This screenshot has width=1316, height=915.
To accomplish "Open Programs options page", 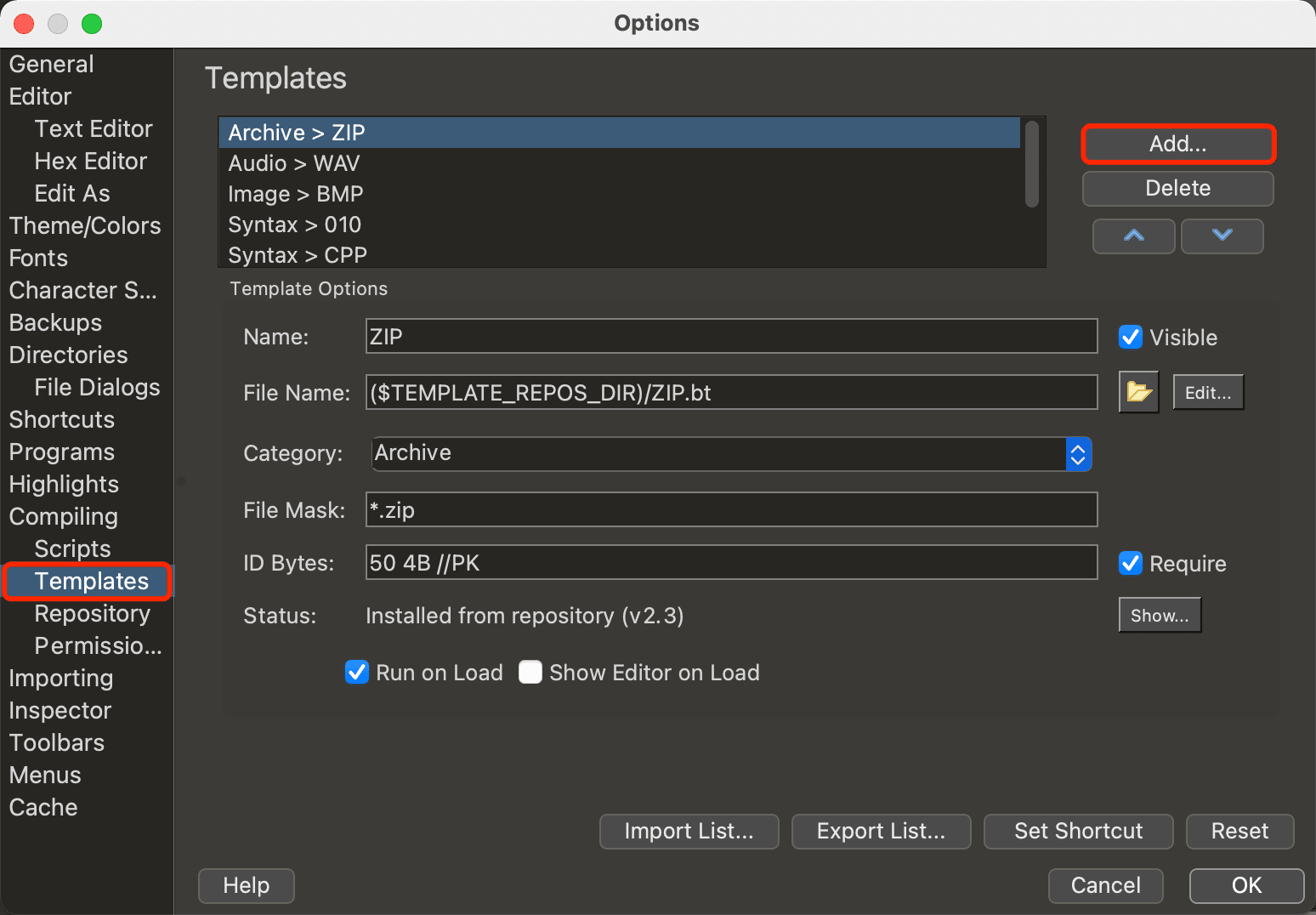I will pyautogui.click(x=61, y=452).
